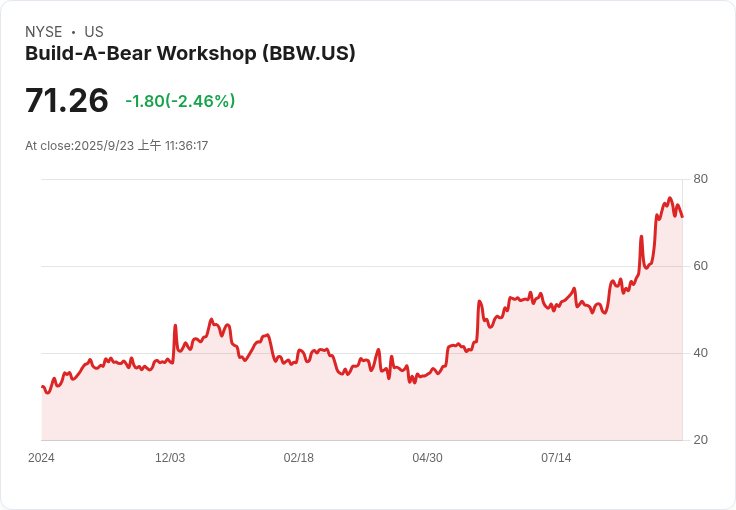Click the NYSE exchange label
The width and height of the screenshot is (736, 510).
tap(44, 32)
